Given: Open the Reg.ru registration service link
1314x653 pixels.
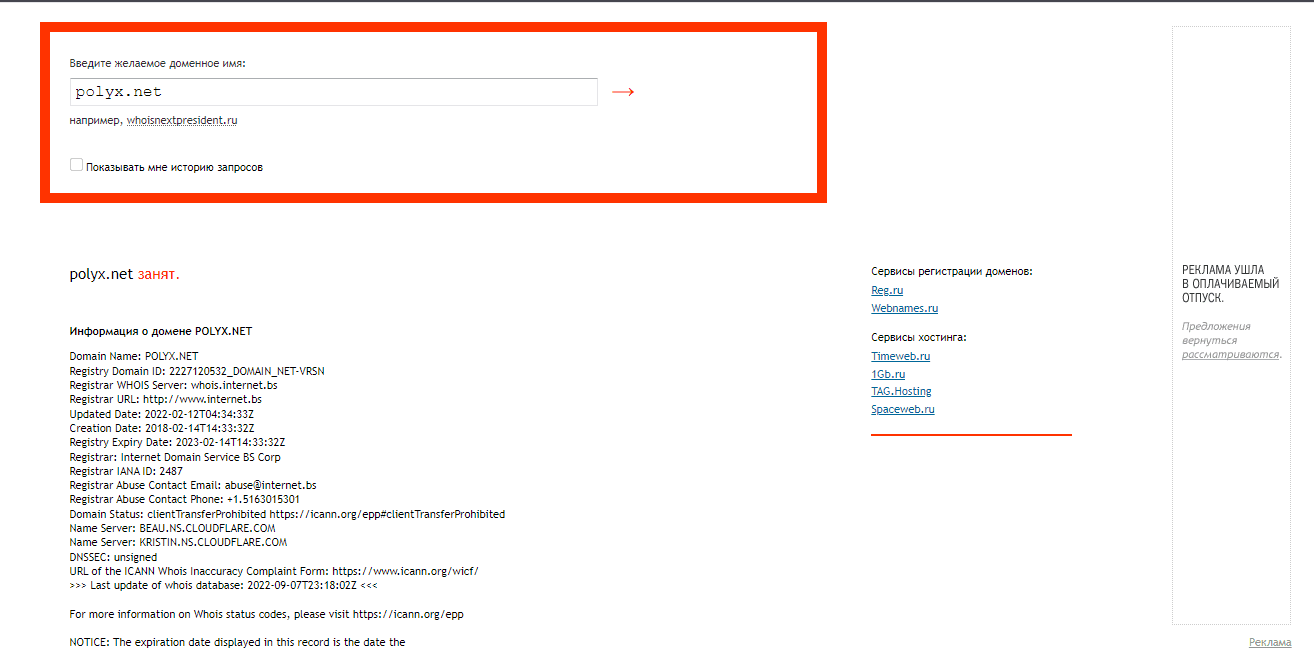Looking at the screenshot, I should 887,290.
